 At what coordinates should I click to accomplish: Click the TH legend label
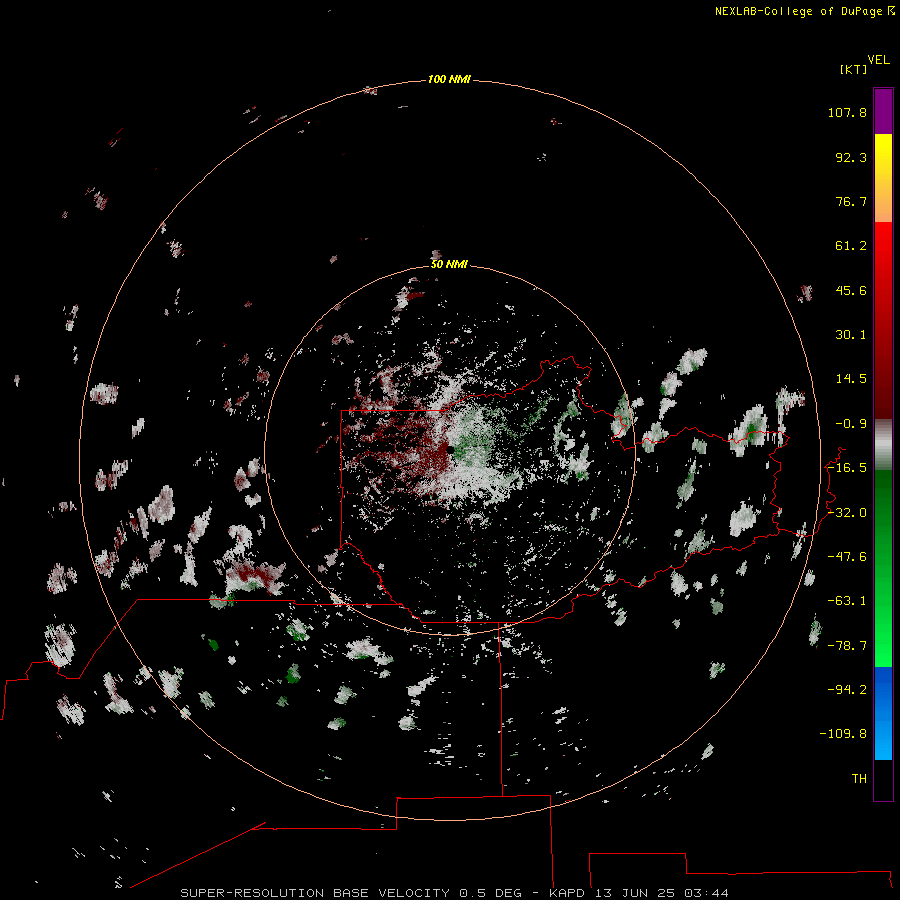tap(859, 779)
